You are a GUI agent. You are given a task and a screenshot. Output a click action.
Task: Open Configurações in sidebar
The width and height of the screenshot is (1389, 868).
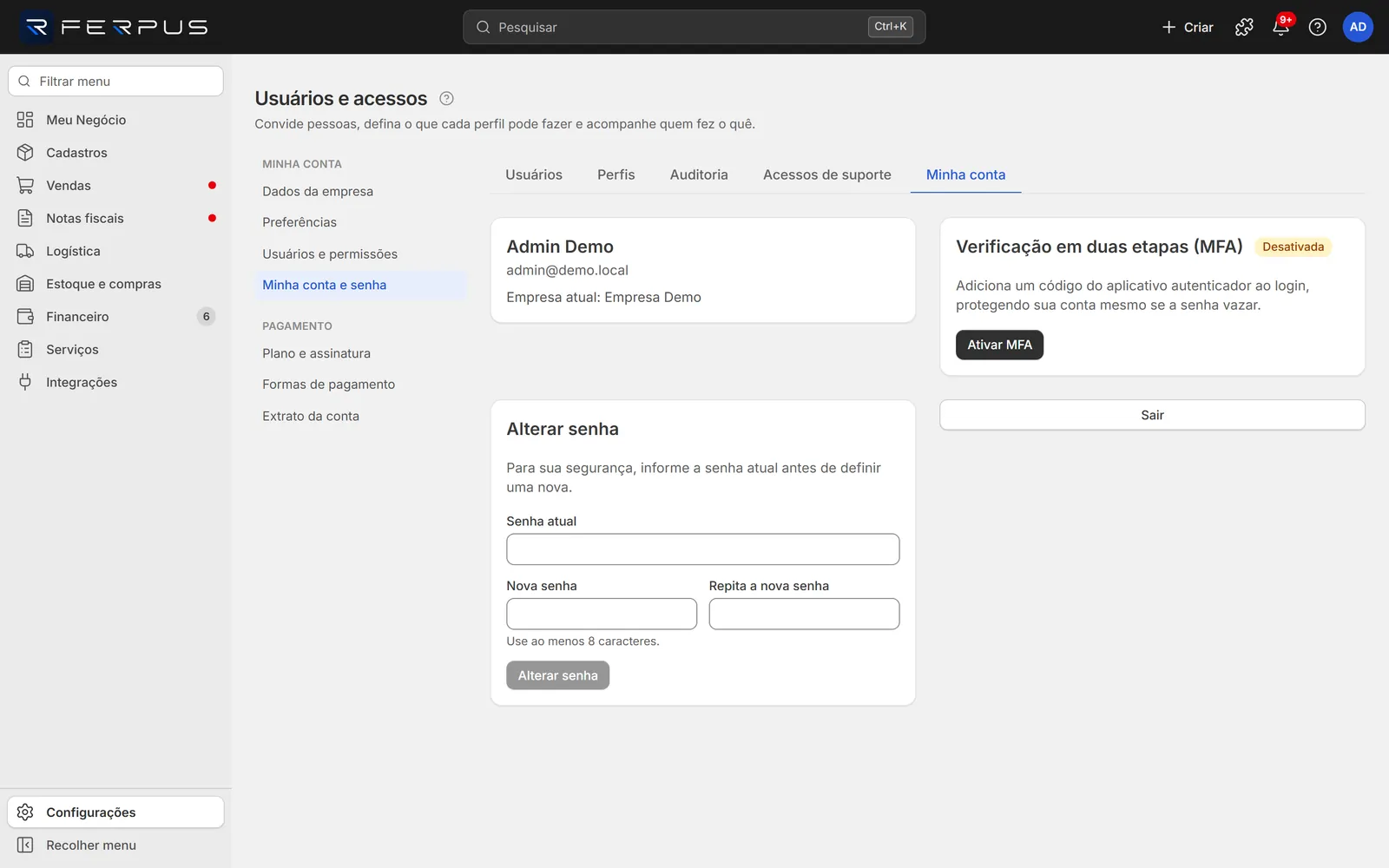coord(115,812)
